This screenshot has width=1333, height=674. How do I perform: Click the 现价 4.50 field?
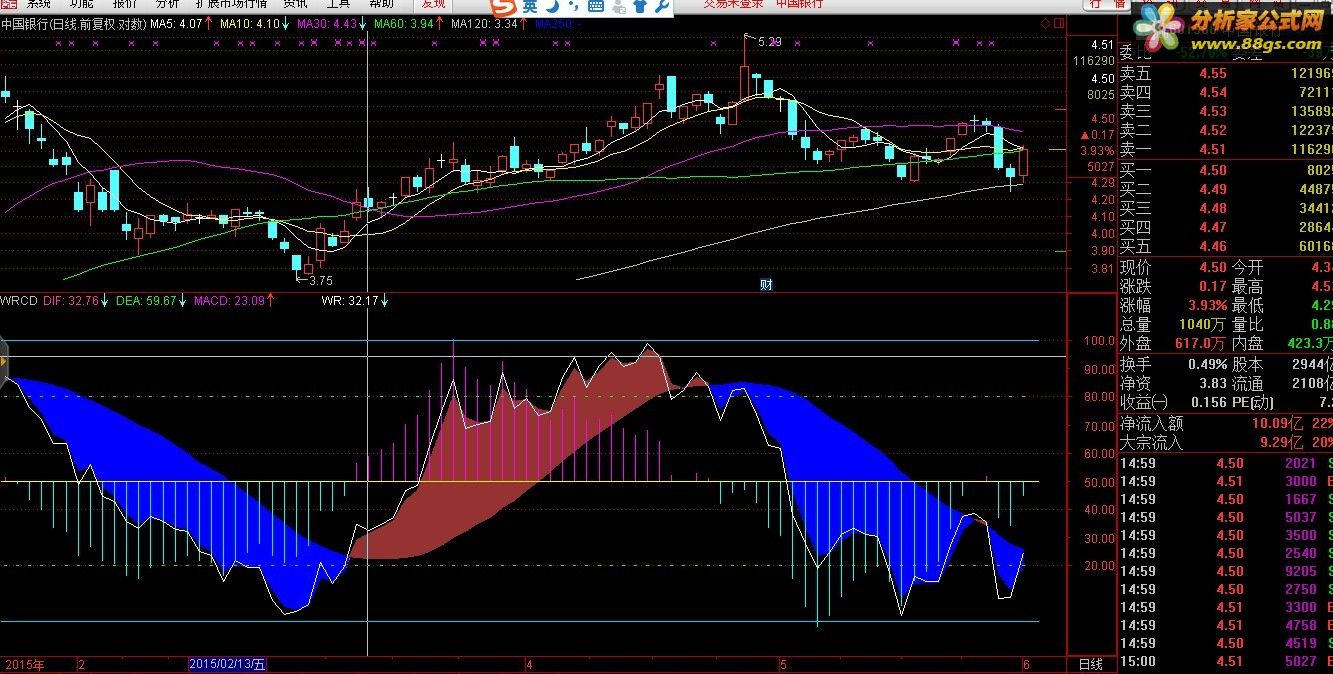(x=1172, y=267)
